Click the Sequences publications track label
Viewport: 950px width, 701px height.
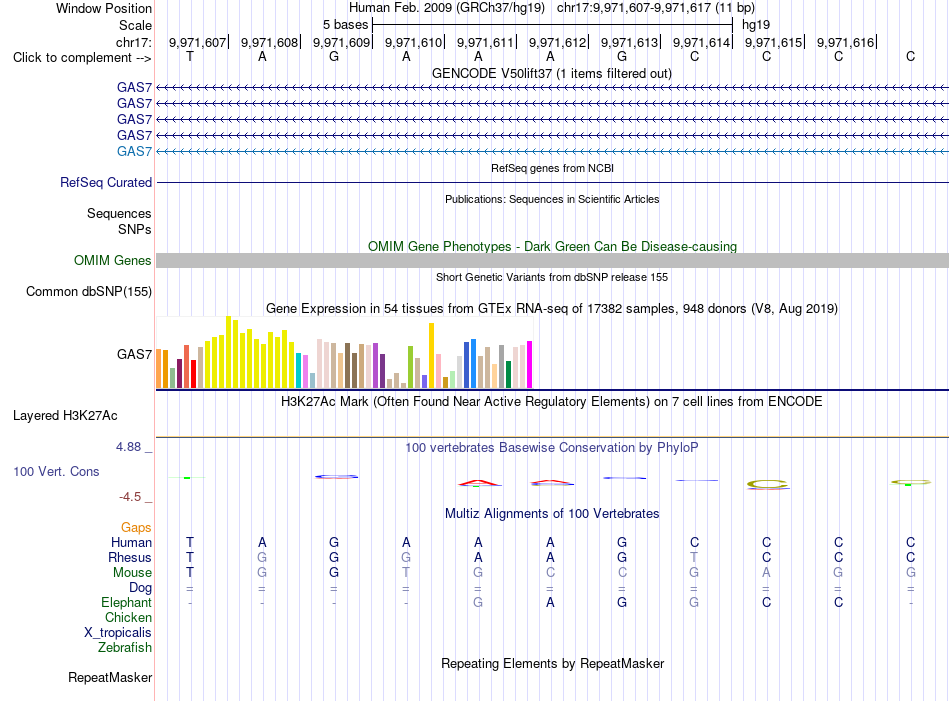pos(119,213)
